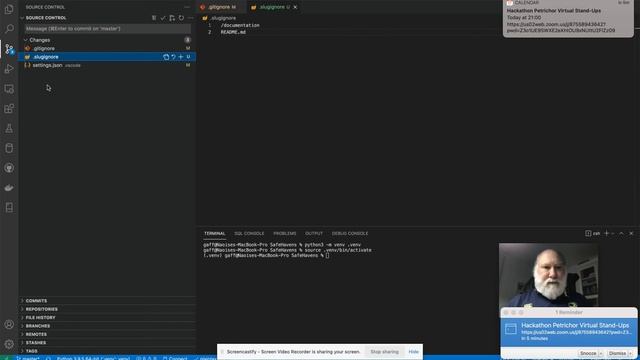Open the Docker whale view

point(9,188)
